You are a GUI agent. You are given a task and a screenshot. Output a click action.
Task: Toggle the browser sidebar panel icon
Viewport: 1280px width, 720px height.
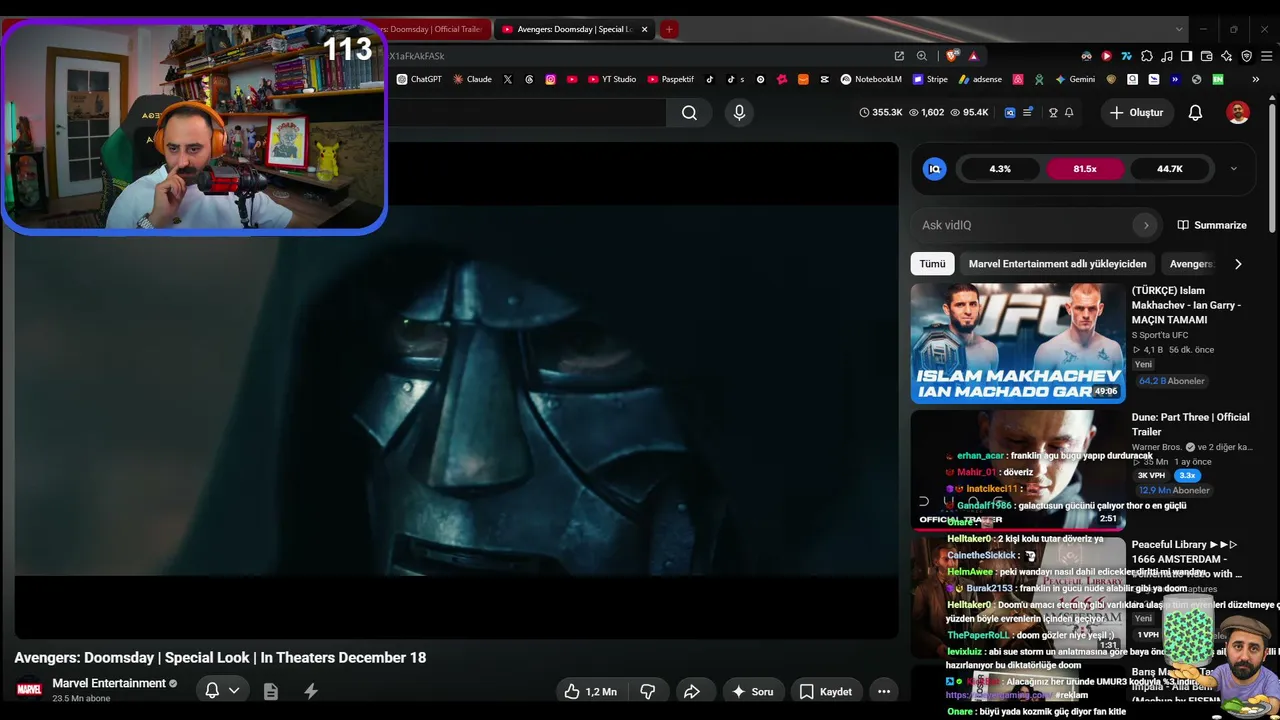coord(1187,56)
